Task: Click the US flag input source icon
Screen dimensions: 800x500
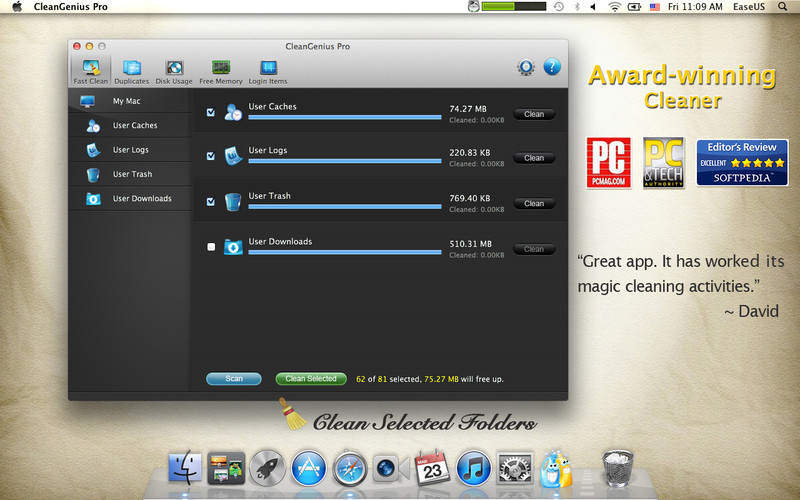Action: tap(655, 7)
